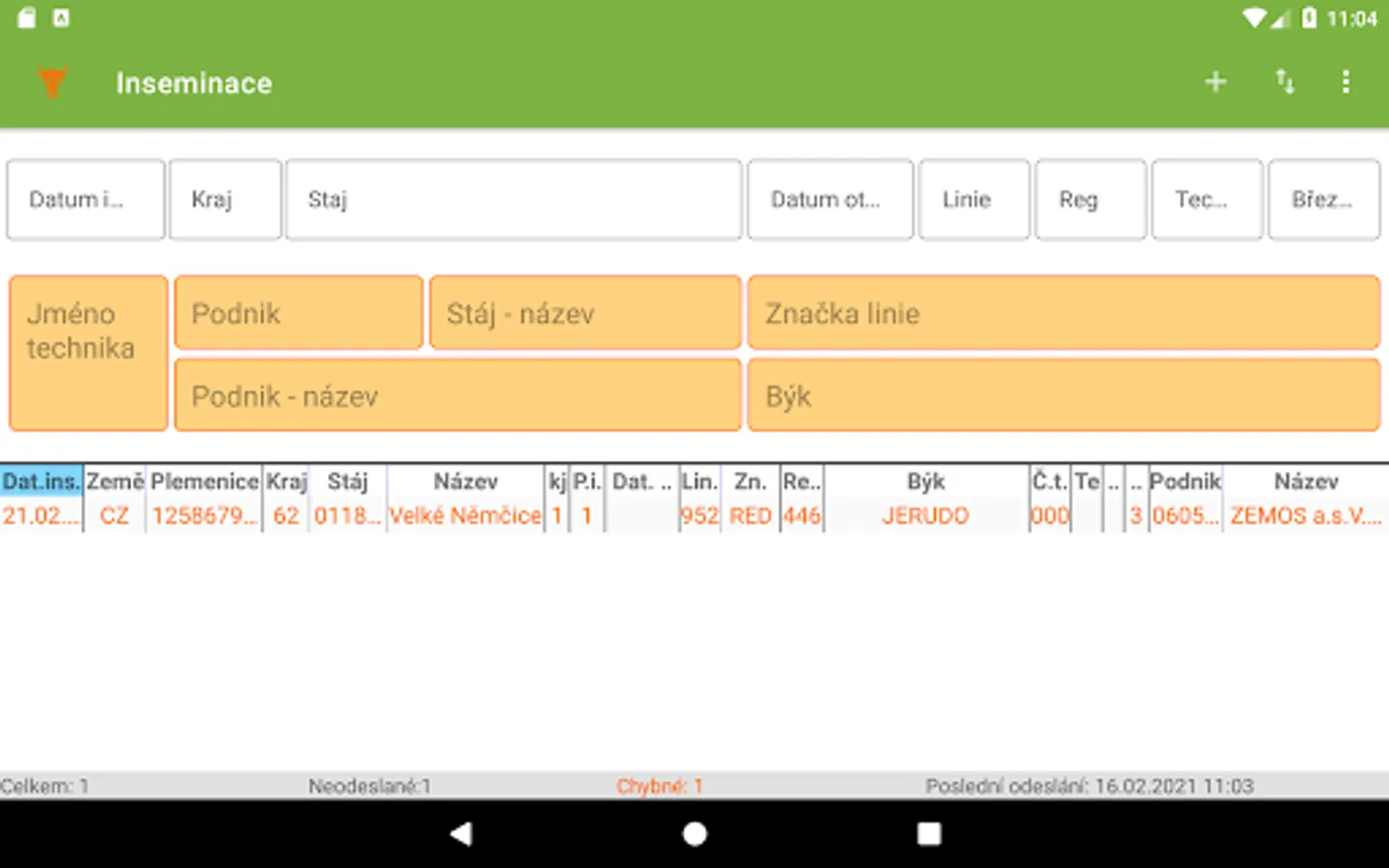Select the 952 line cell
This screenshot has height=868, width=1389.
coord(699,516)
